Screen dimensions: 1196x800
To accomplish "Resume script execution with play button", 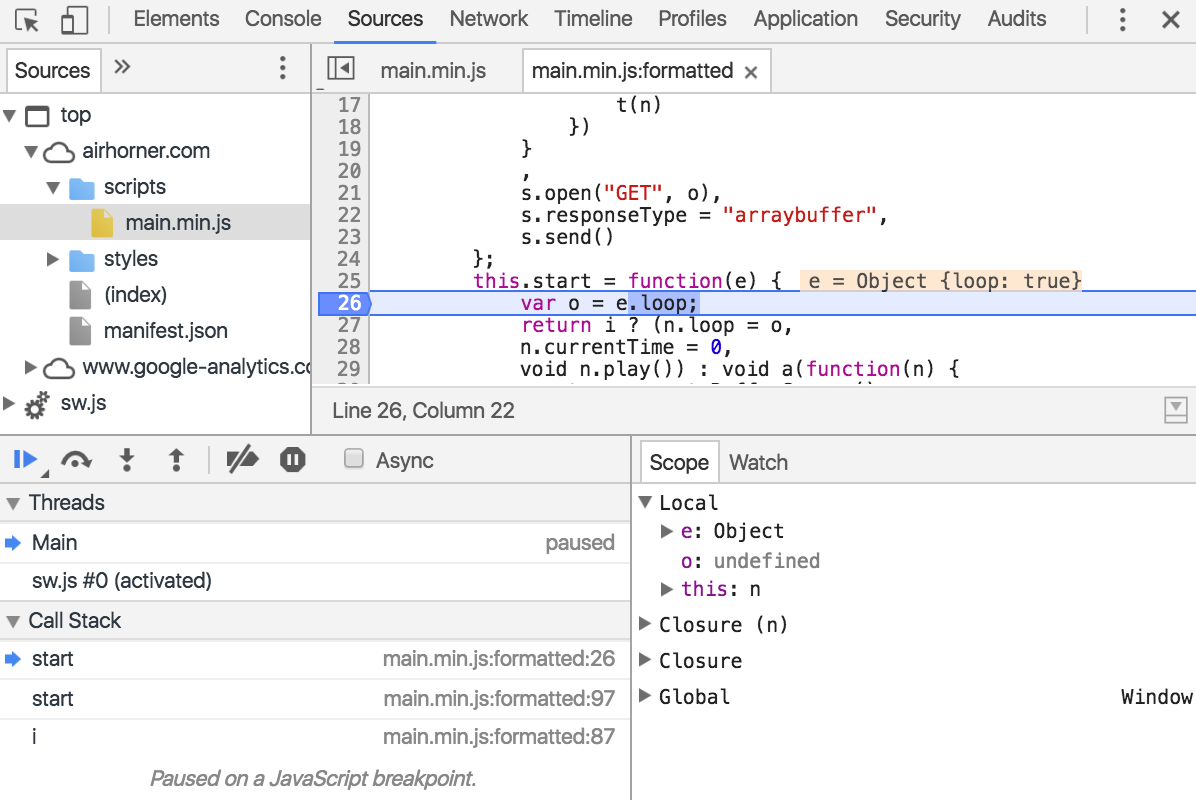I will (24, 460).
